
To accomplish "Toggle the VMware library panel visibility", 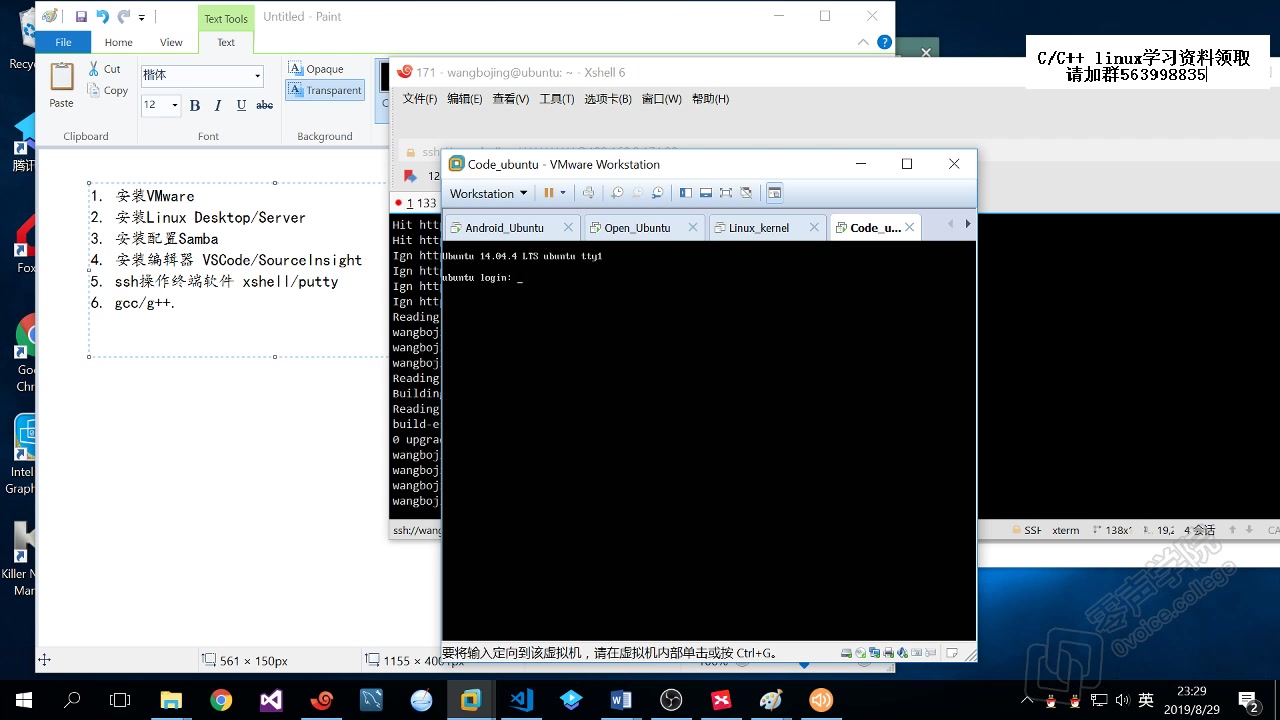I will coord(686,192).
